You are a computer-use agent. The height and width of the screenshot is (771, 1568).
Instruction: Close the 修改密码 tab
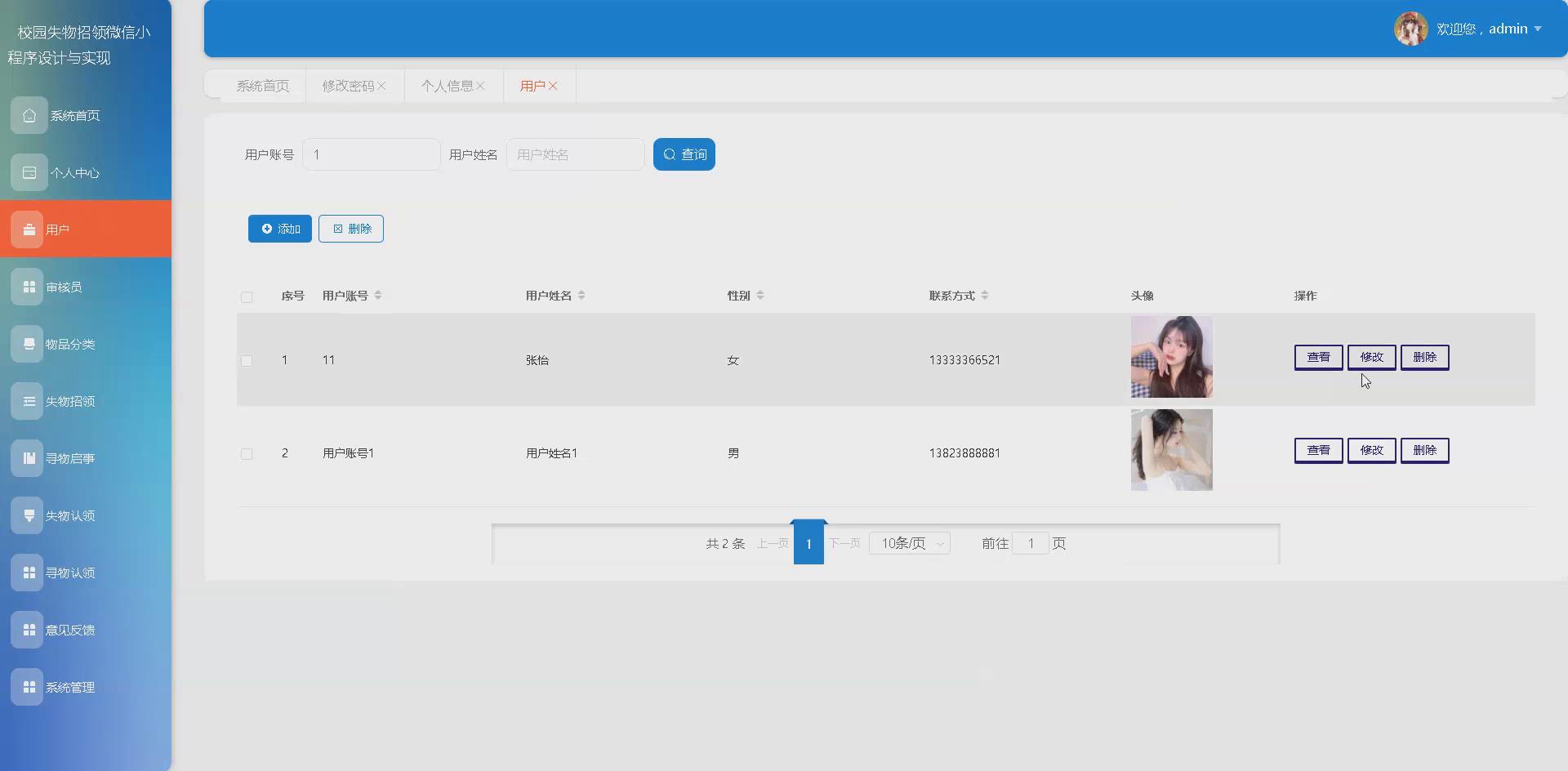click(x=383, y=85)
